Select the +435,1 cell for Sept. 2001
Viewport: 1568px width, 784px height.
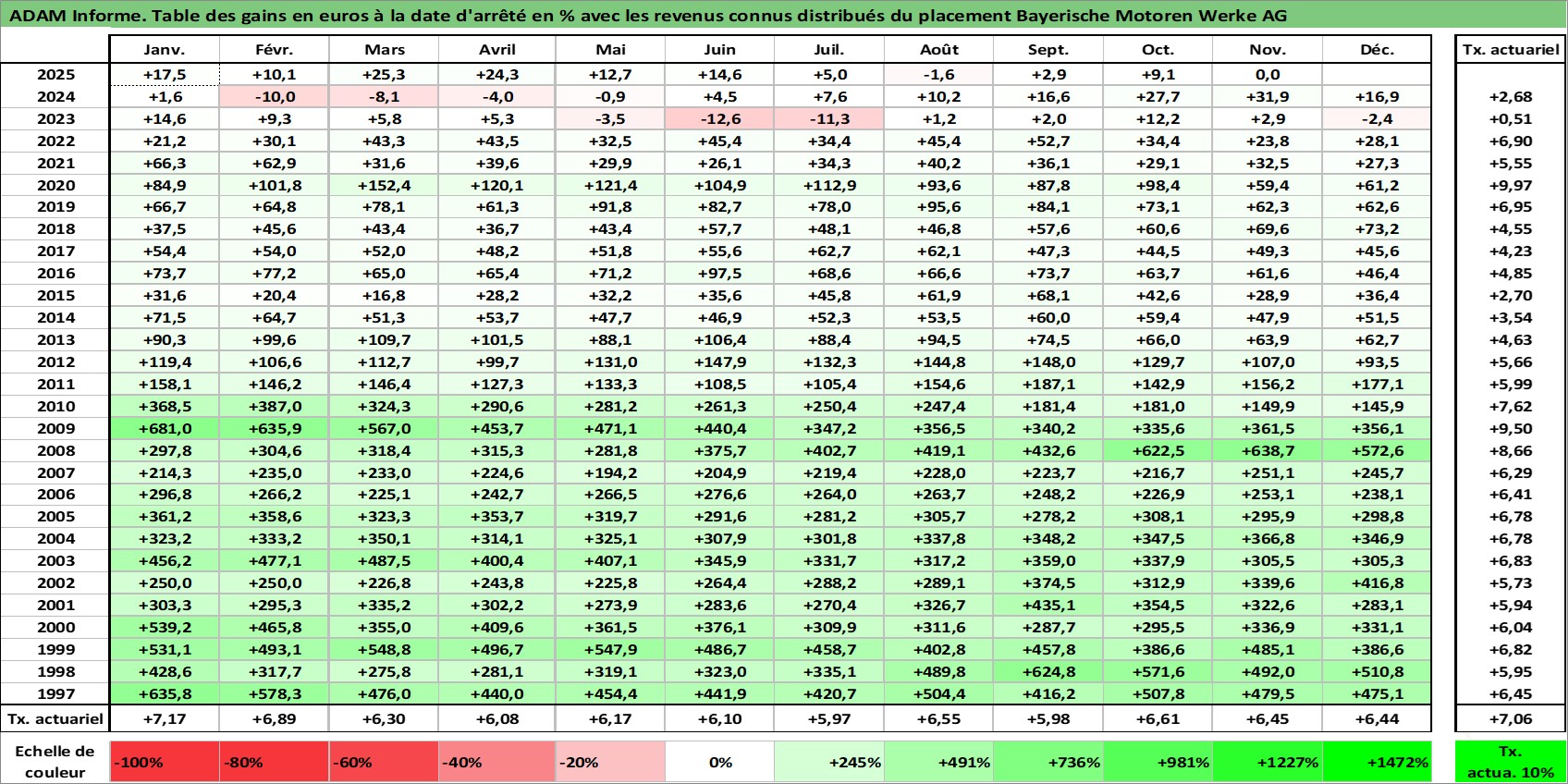pos(1048,605)
